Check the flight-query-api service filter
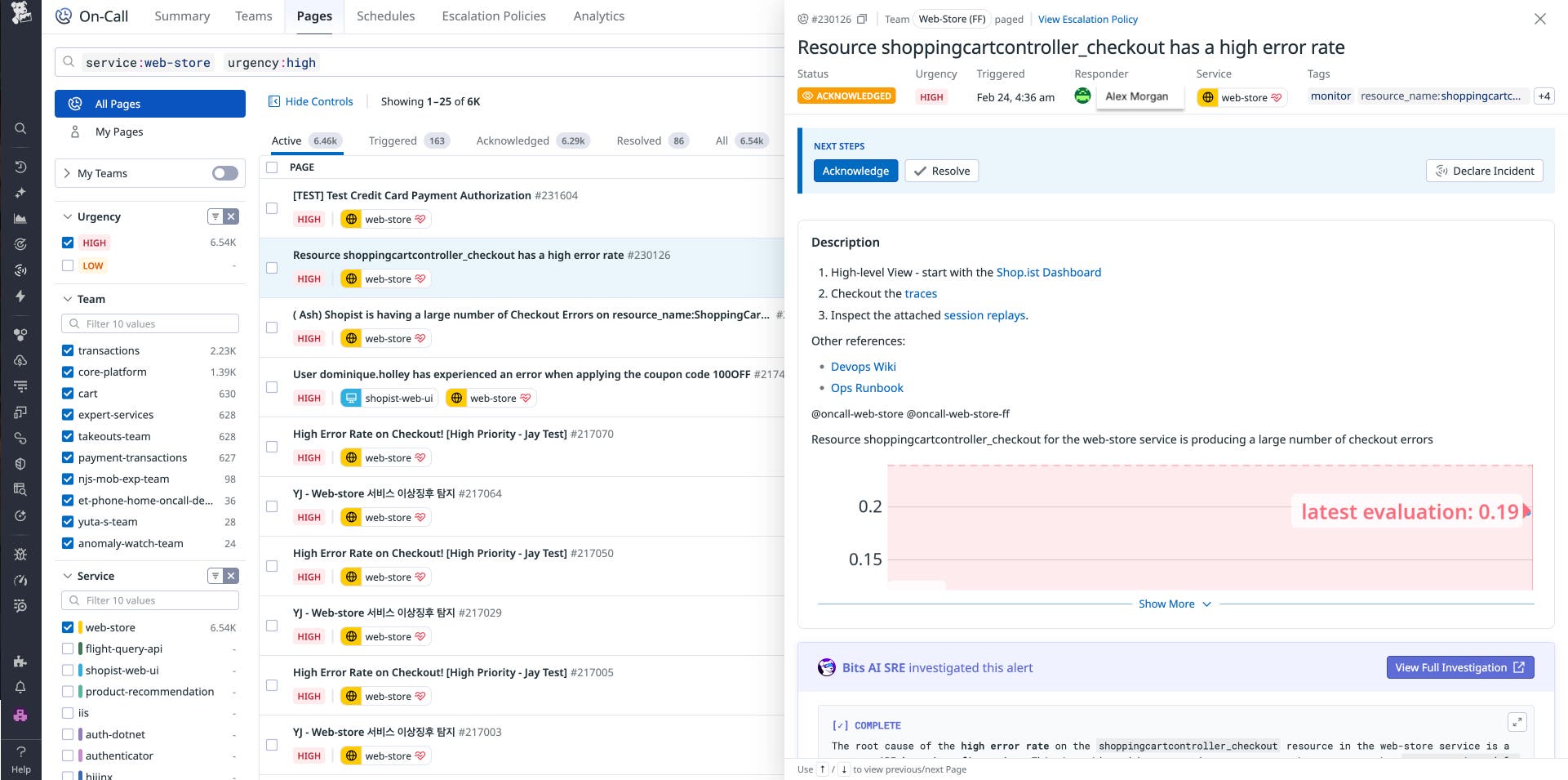This screenshot has height=780, width=1568. [x=68, y=649]
